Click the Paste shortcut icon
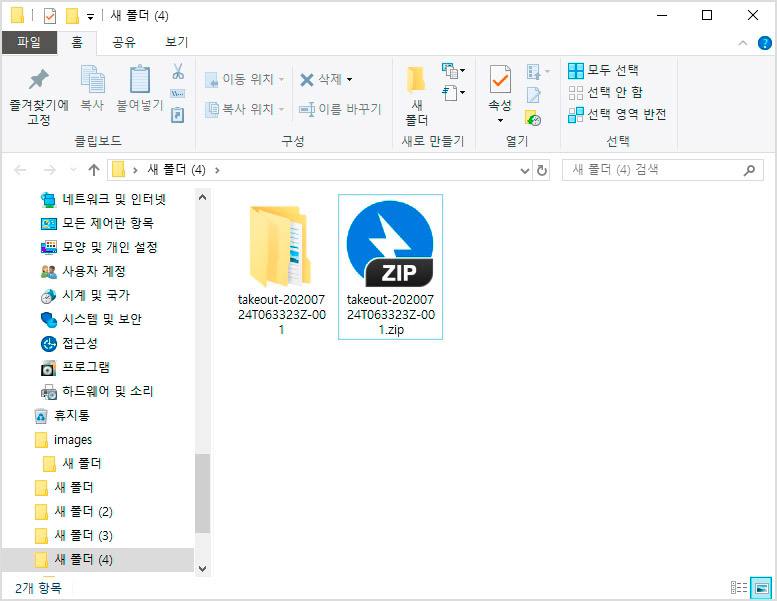Screen dimensions: 777x601 pos(178,115)
